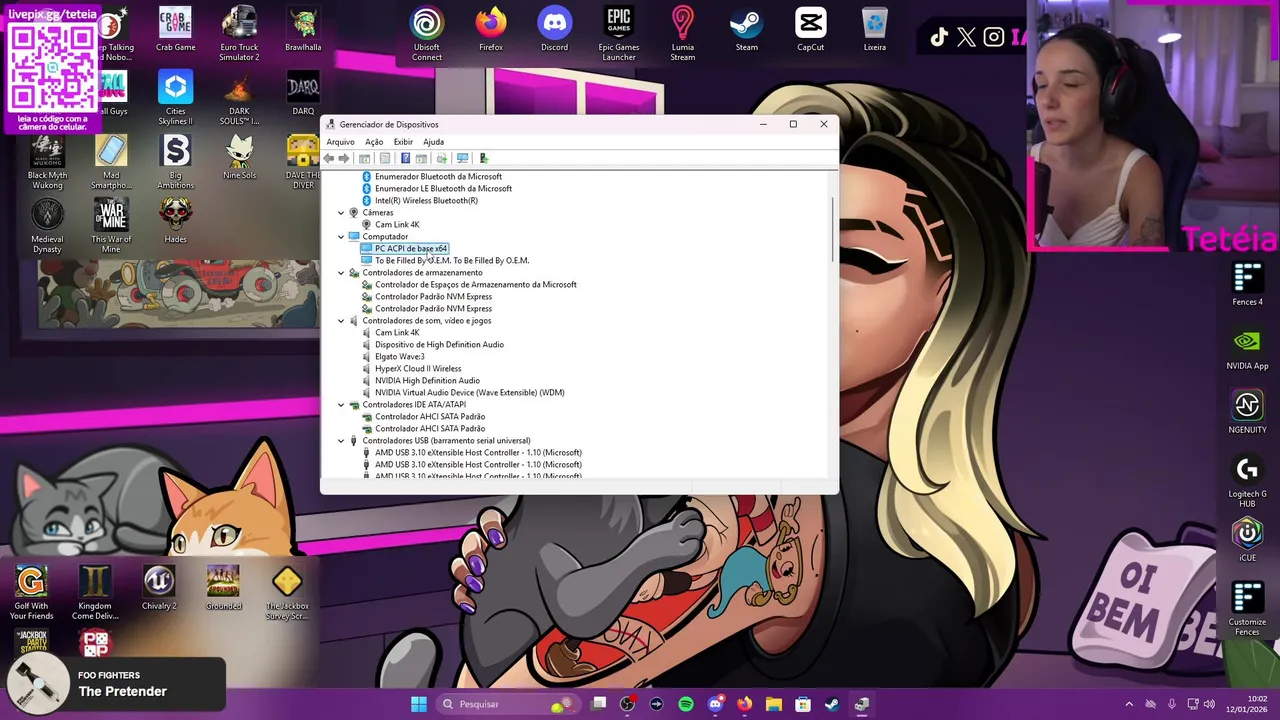Open Cities Skylines II desktop icon
The height and width of the screenshot is (720, 1280).
pos(175,98)
